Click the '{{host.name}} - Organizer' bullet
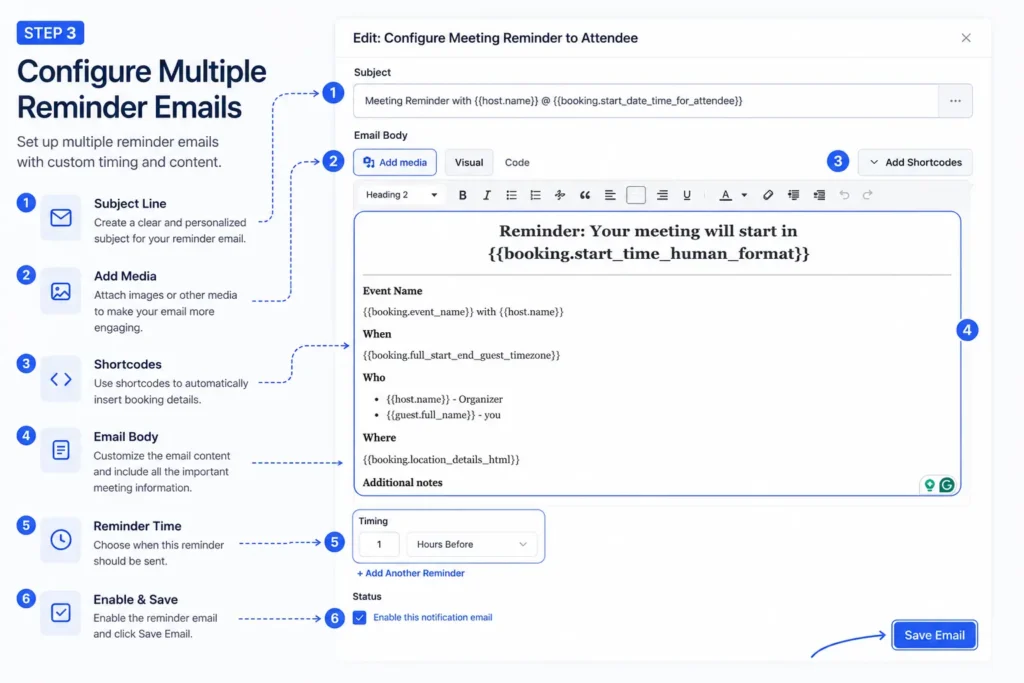The width and height of the screenshot is (1024, 683). click(x=444, y=399)
